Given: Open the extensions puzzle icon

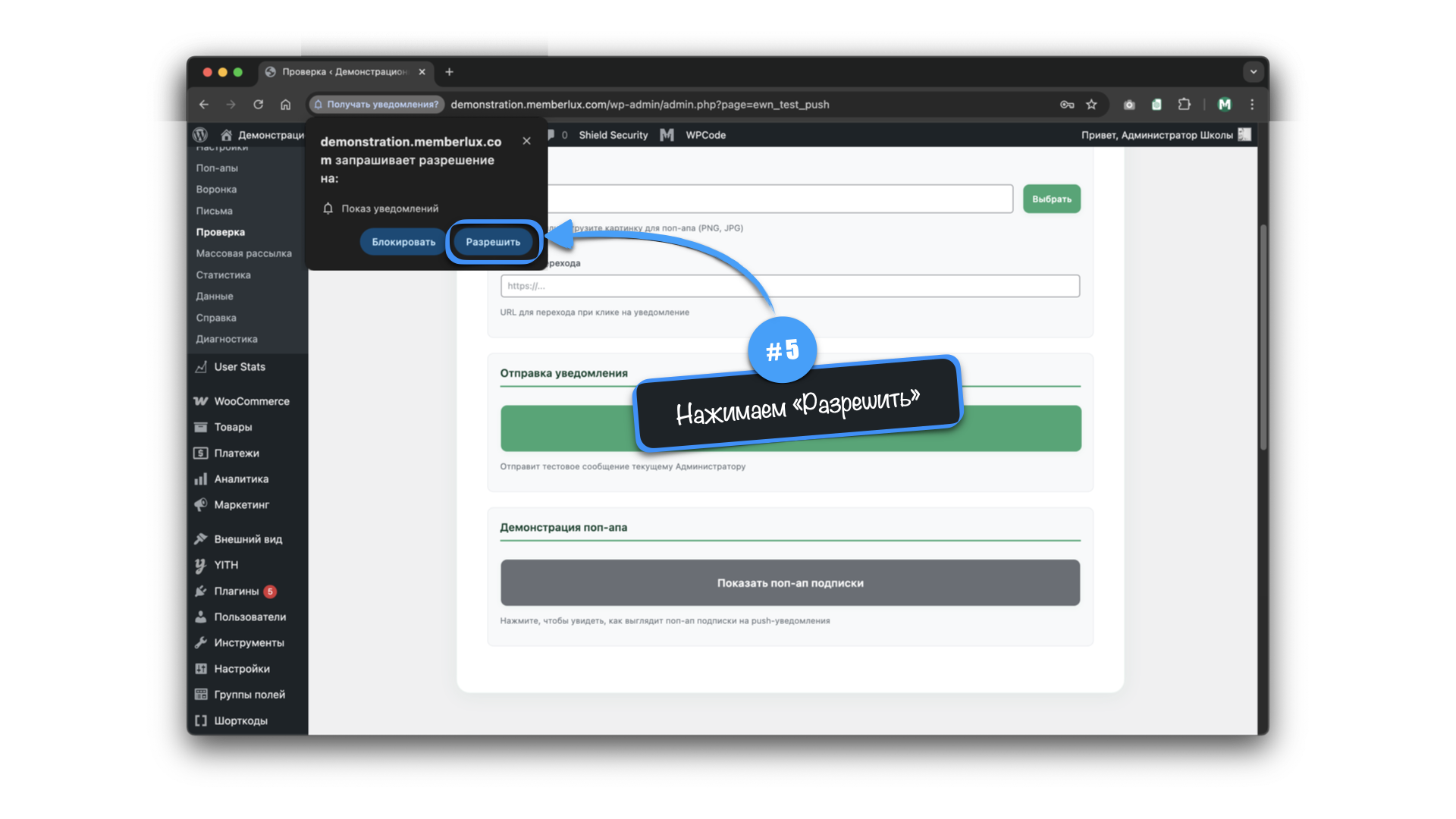Looking at the screenshot, I should point(1184,105).
